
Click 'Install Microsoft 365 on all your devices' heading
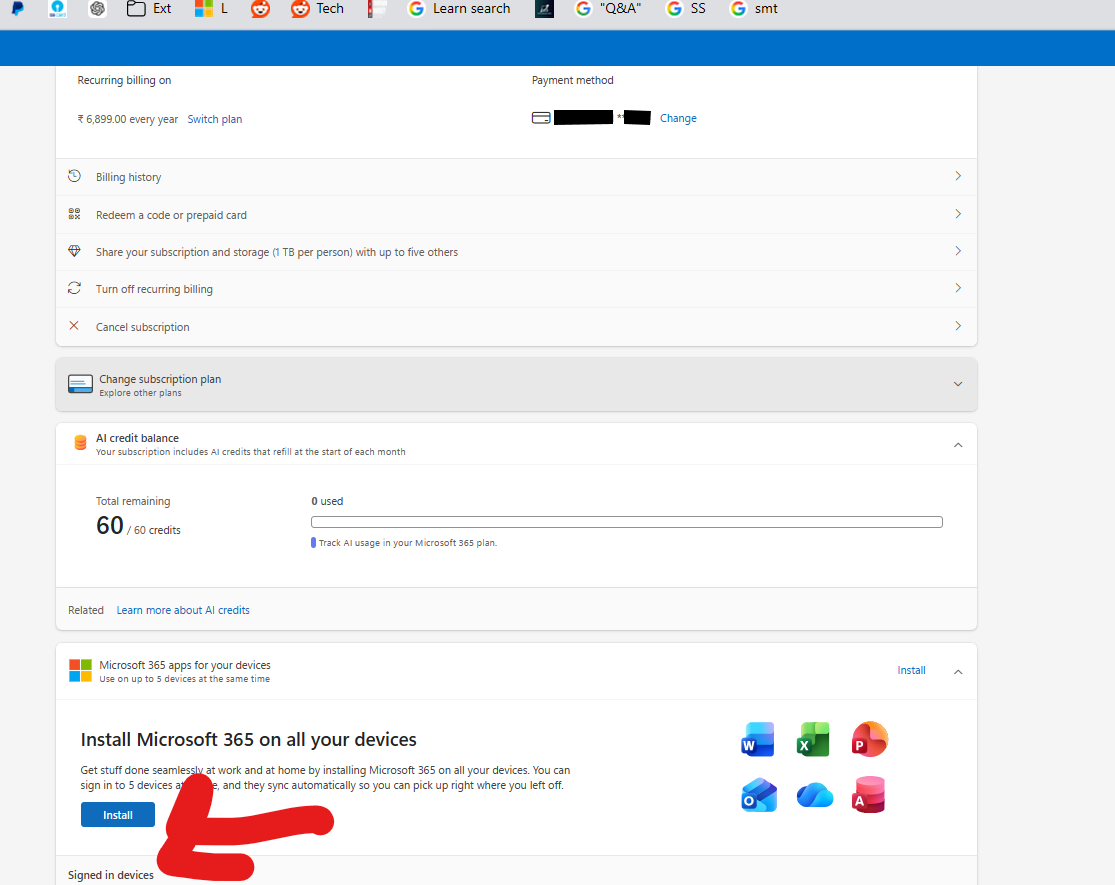(x=248, y=739)
